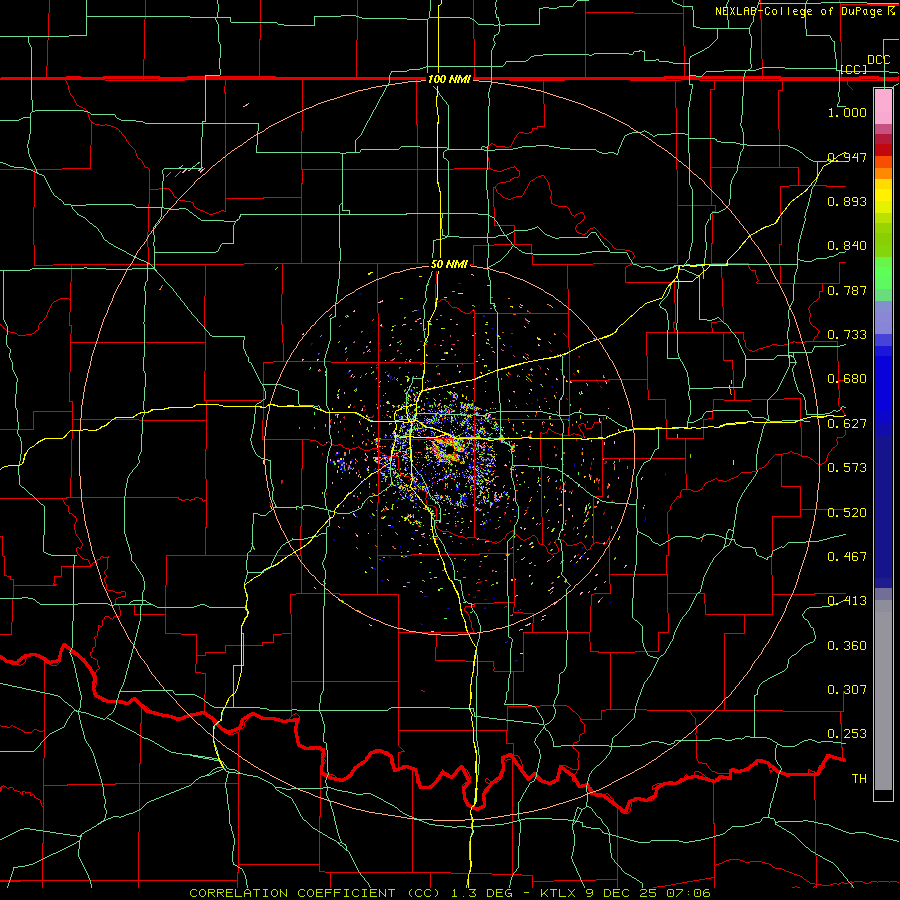Click the 0.947 scale value

(x=847, y=157)
